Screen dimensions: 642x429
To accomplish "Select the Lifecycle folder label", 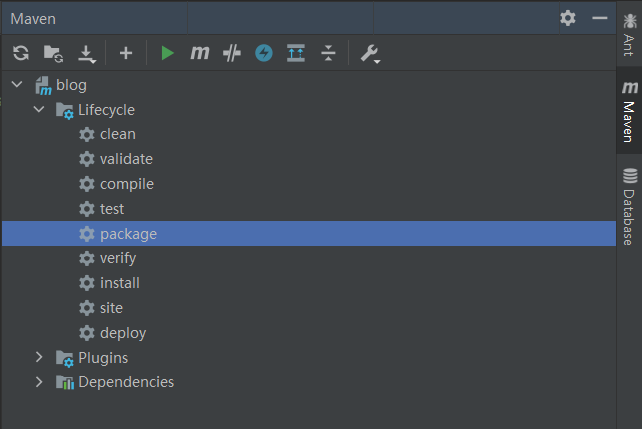I will coord(106,110).
